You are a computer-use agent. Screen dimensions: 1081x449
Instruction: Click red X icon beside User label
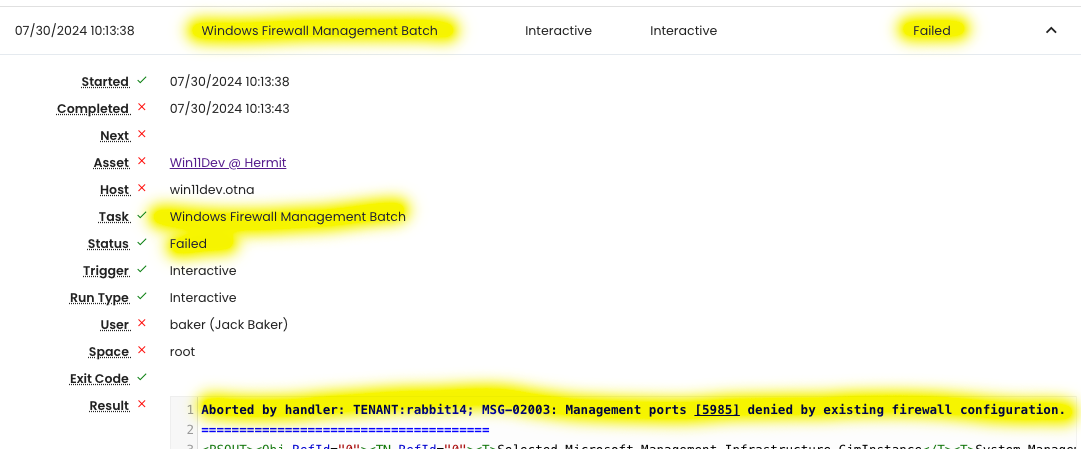coord(142,323)
